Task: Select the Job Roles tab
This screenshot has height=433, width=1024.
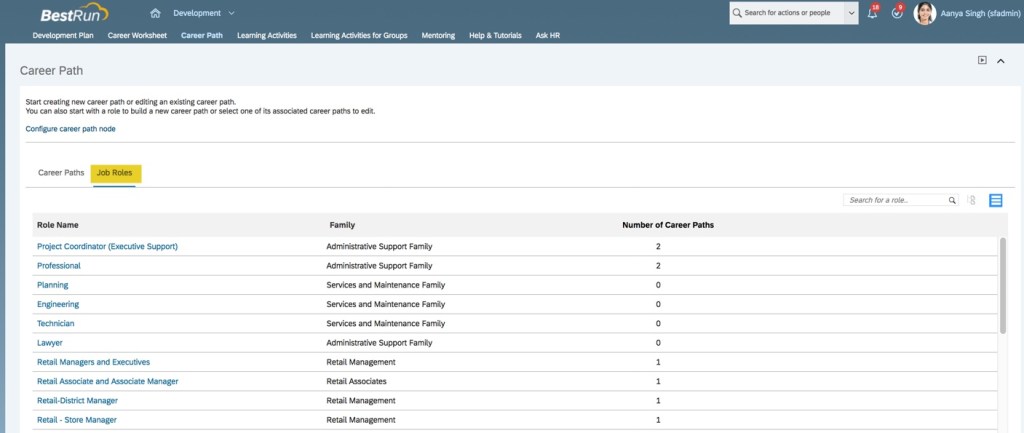Action: pos(115,173)
